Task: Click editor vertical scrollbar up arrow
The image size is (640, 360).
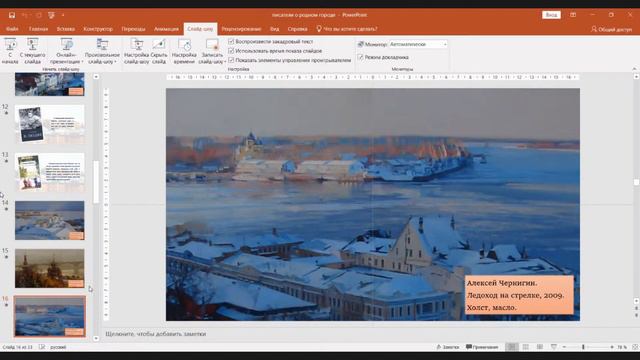Action: coord(636,76)
